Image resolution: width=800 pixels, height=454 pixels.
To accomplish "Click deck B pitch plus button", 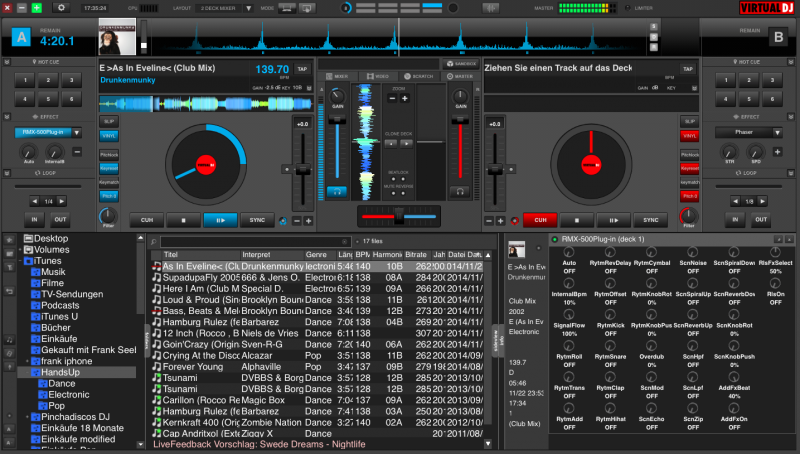I will 500,221.
